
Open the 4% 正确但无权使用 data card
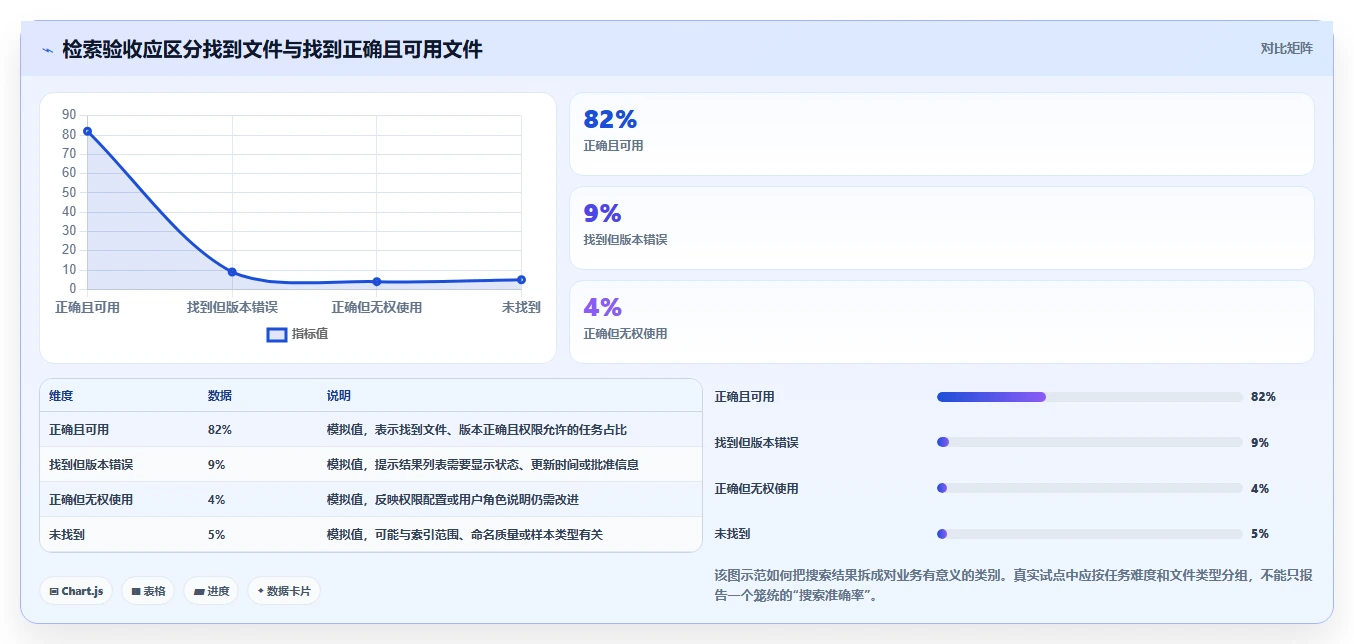[941, 322]
